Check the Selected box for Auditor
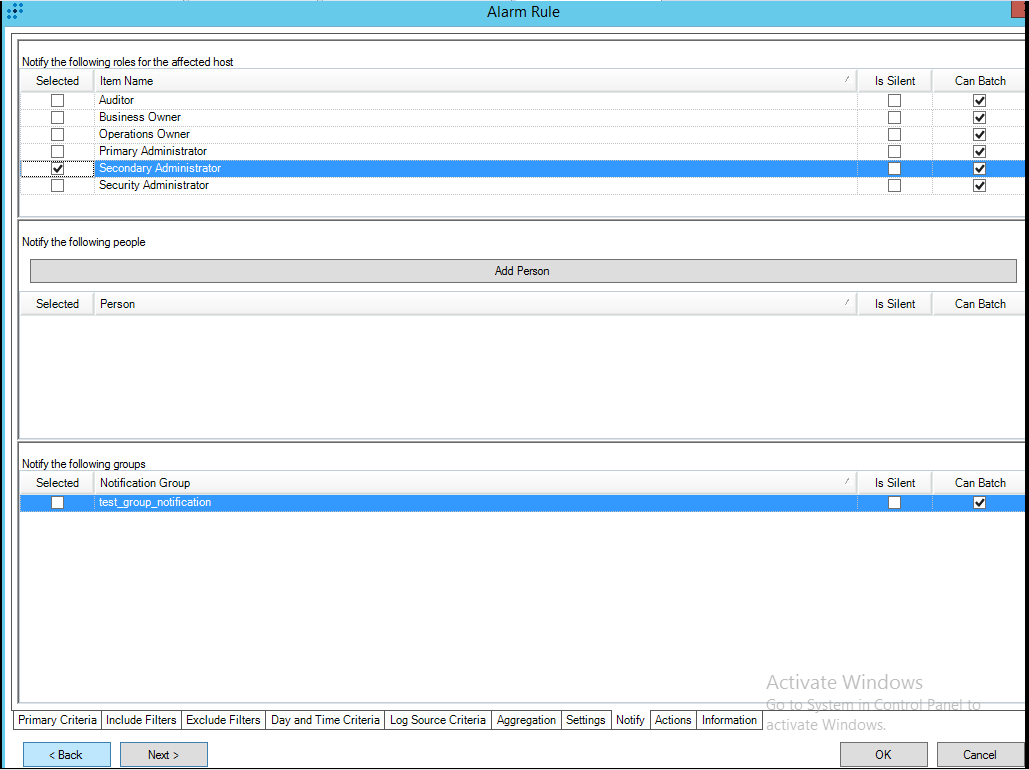The width and height of the screenshot is (1029, 770). (57, 99)
